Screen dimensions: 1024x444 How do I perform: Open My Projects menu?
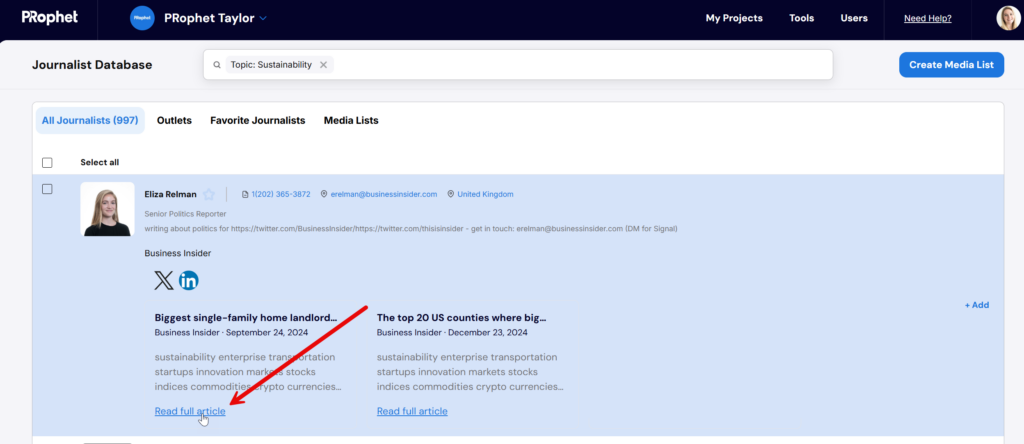734,18
